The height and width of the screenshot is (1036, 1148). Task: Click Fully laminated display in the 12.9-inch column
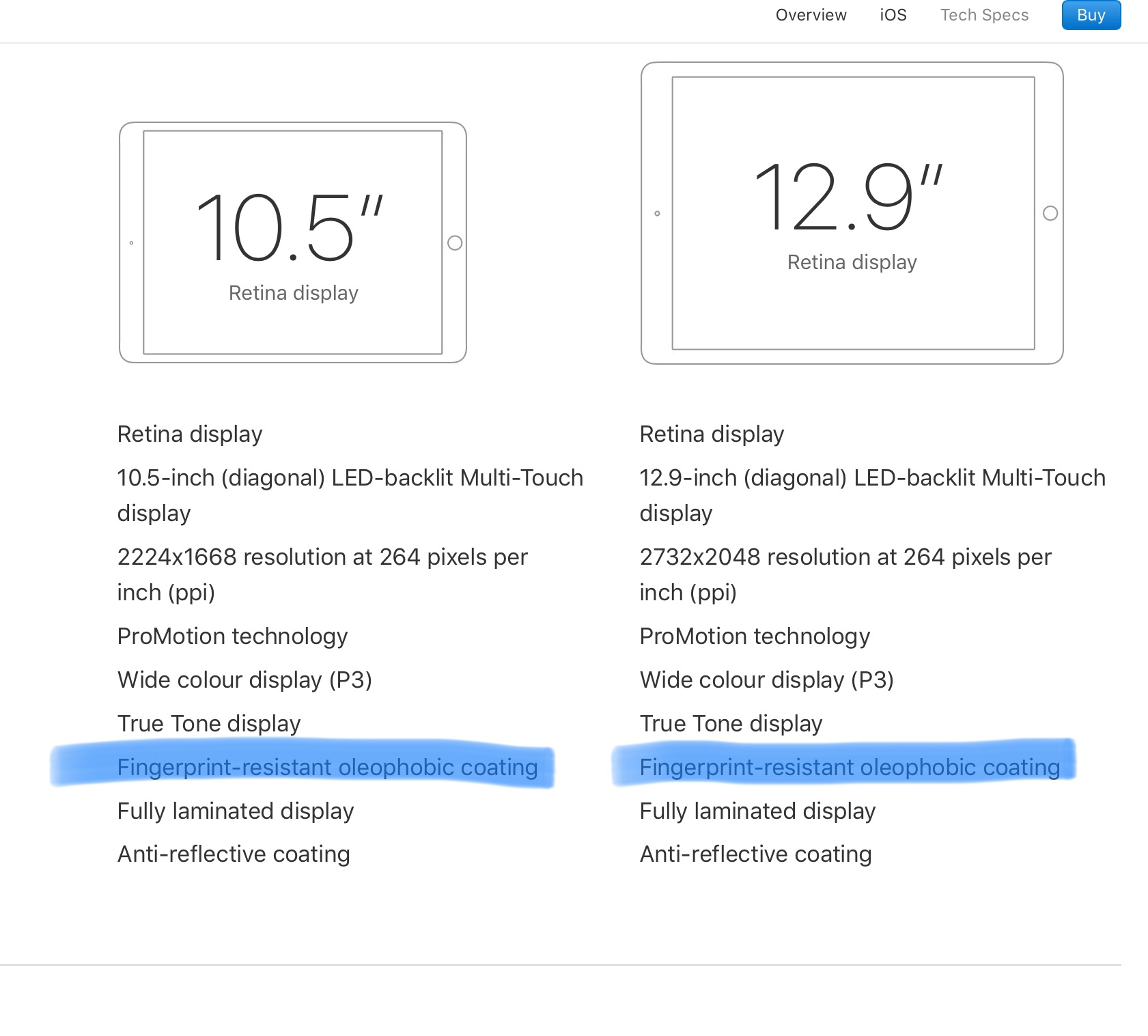tap(757, 811)
